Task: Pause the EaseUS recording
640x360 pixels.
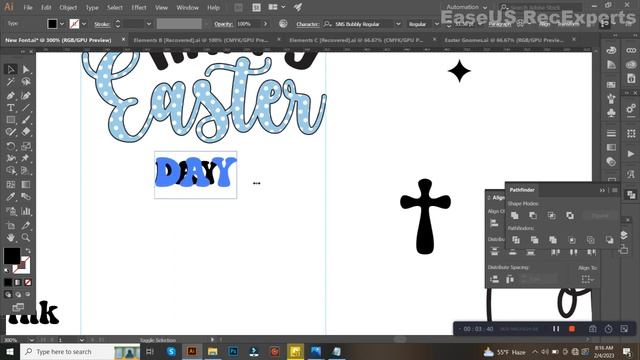Action: (x=556, y=329)
